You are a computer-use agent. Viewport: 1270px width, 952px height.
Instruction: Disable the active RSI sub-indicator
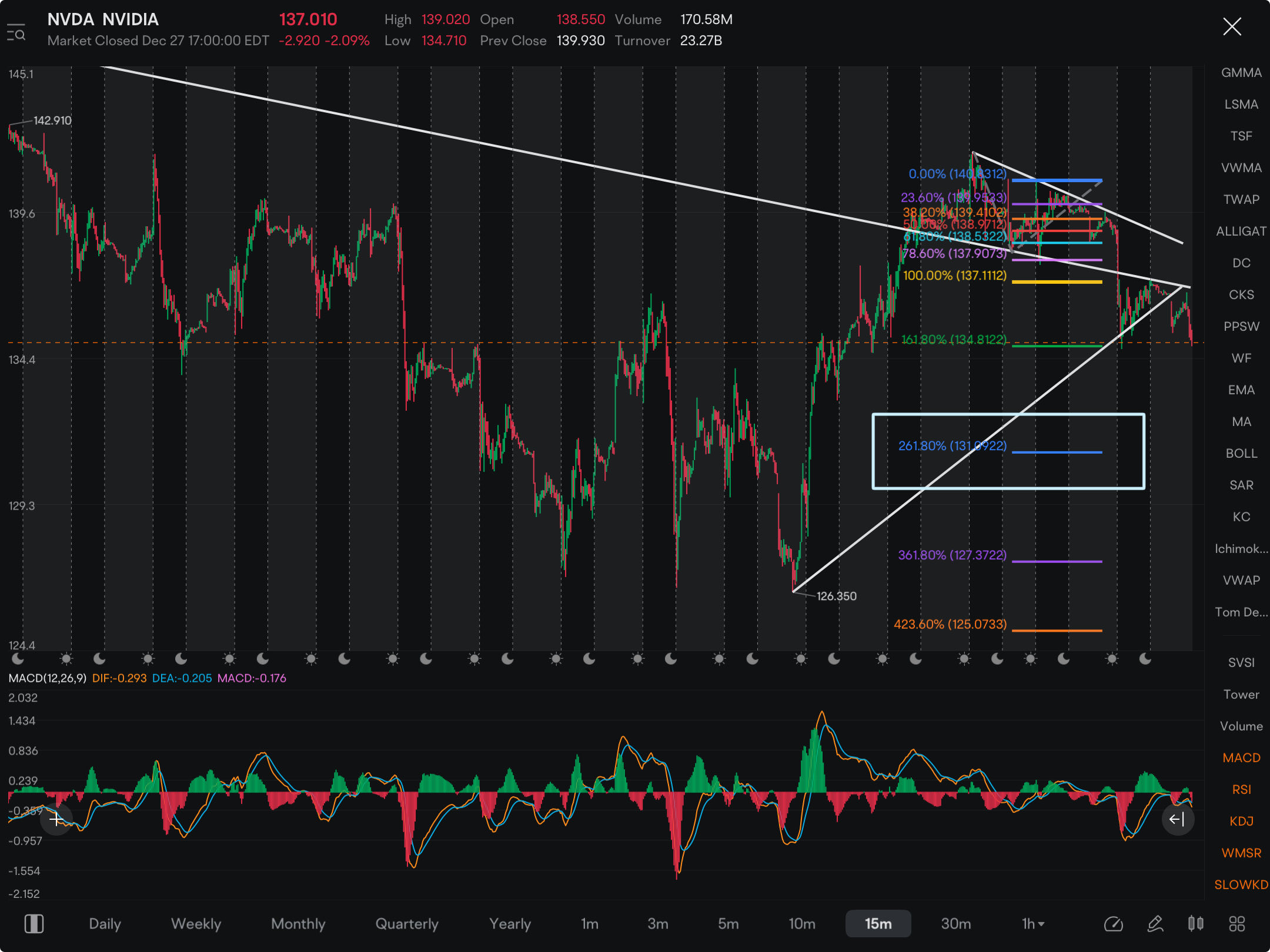pyautogui.click(x=1241, y=789)
